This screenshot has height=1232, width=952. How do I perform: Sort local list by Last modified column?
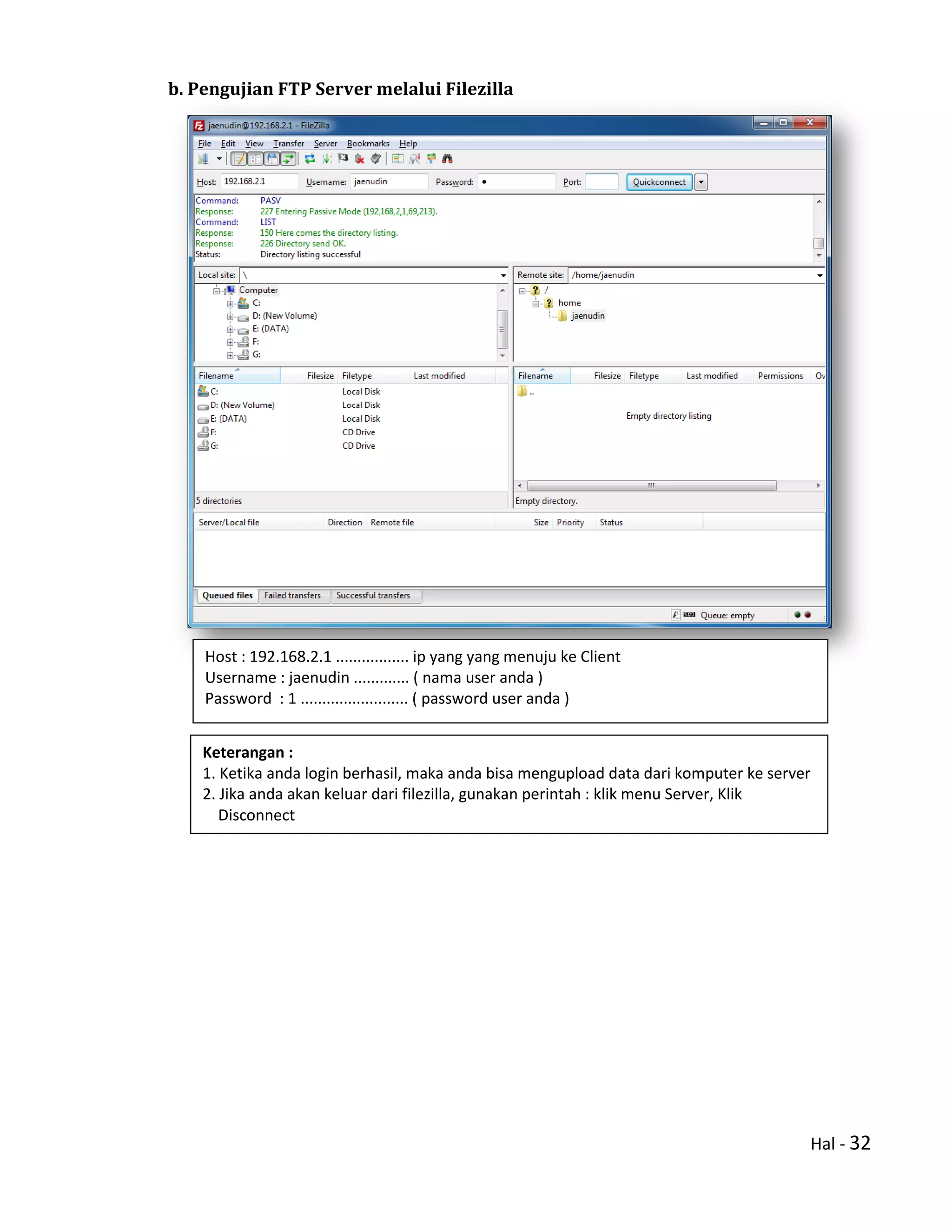click(452, 376)
